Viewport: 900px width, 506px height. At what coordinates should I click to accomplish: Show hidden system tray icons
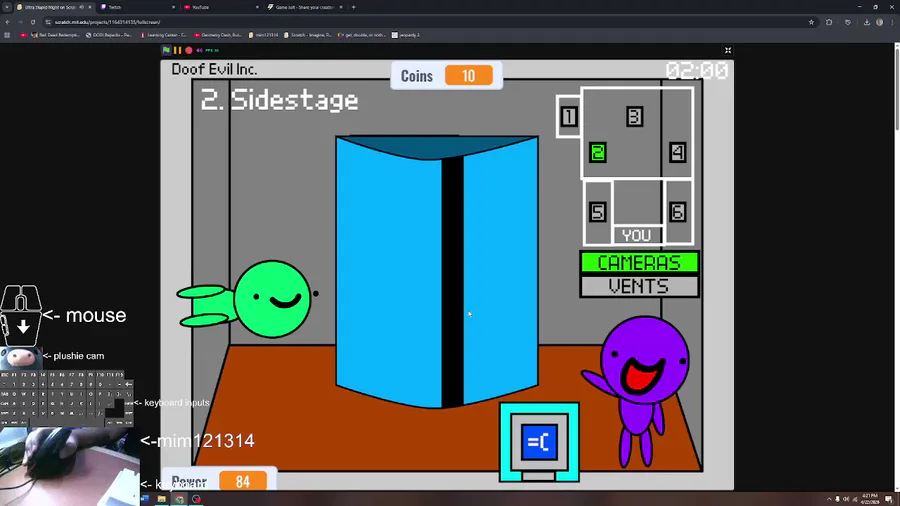pyautogui.click(x=829, y=499)
